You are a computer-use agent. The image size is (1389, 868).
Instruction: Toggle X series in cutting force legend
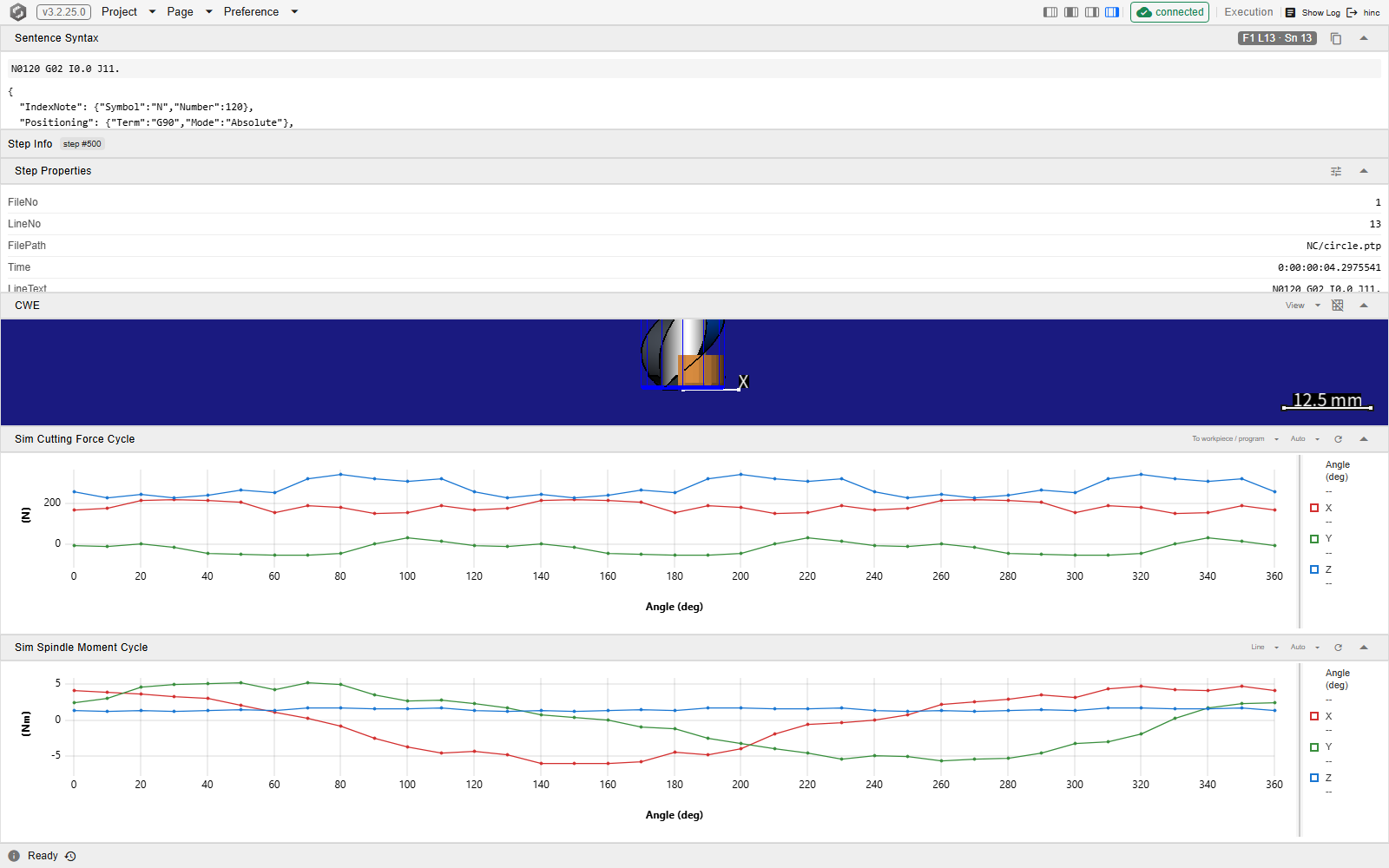tap(1314, 508)
